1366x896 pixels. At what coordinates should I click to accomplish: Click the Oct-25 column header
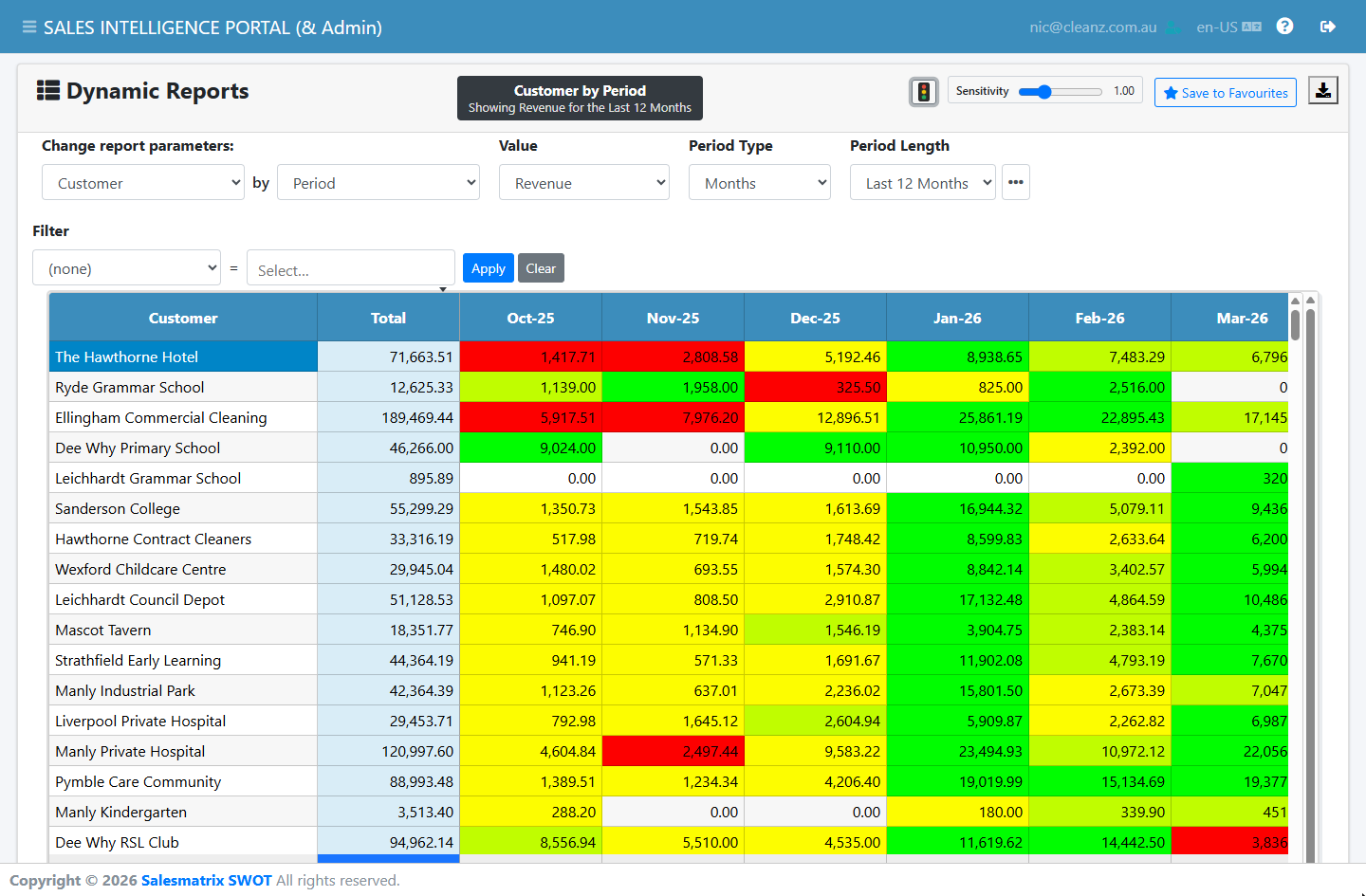pos(530,318)
